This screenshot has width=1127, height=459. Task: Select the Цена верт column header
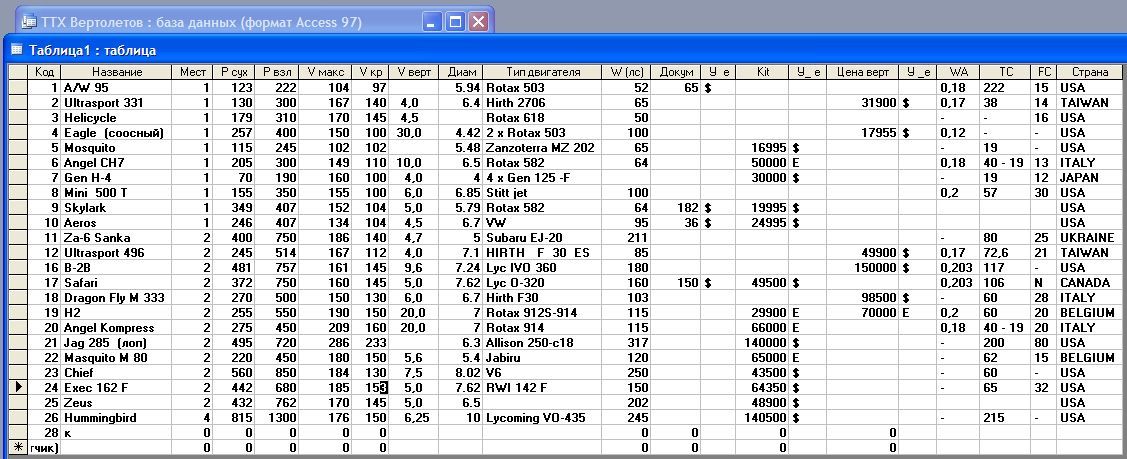click(862, 72)
